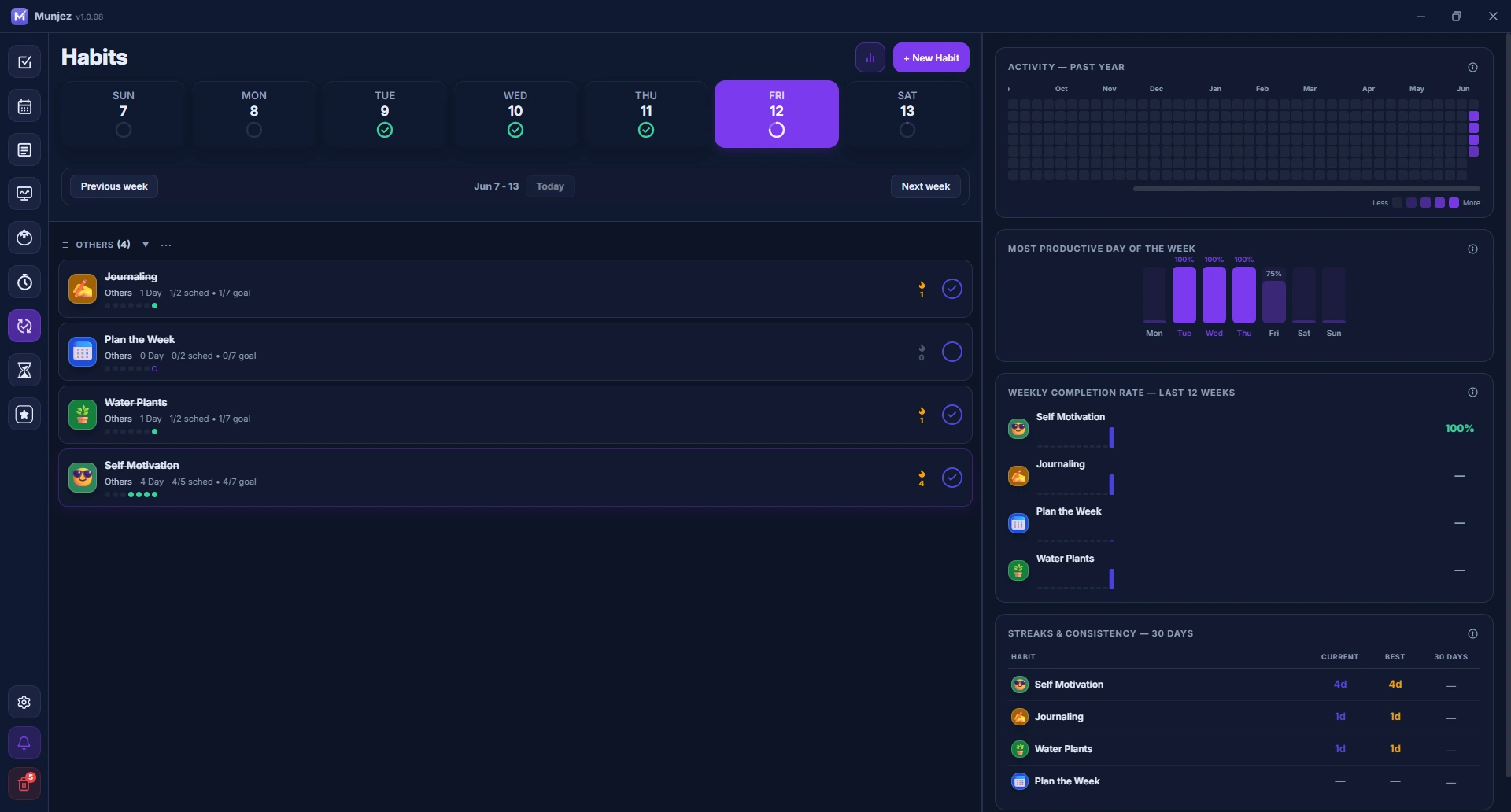Click the Habits page heading
Image resolution: width=1511 pixels, height=812 pixels.
coord(94,57)
